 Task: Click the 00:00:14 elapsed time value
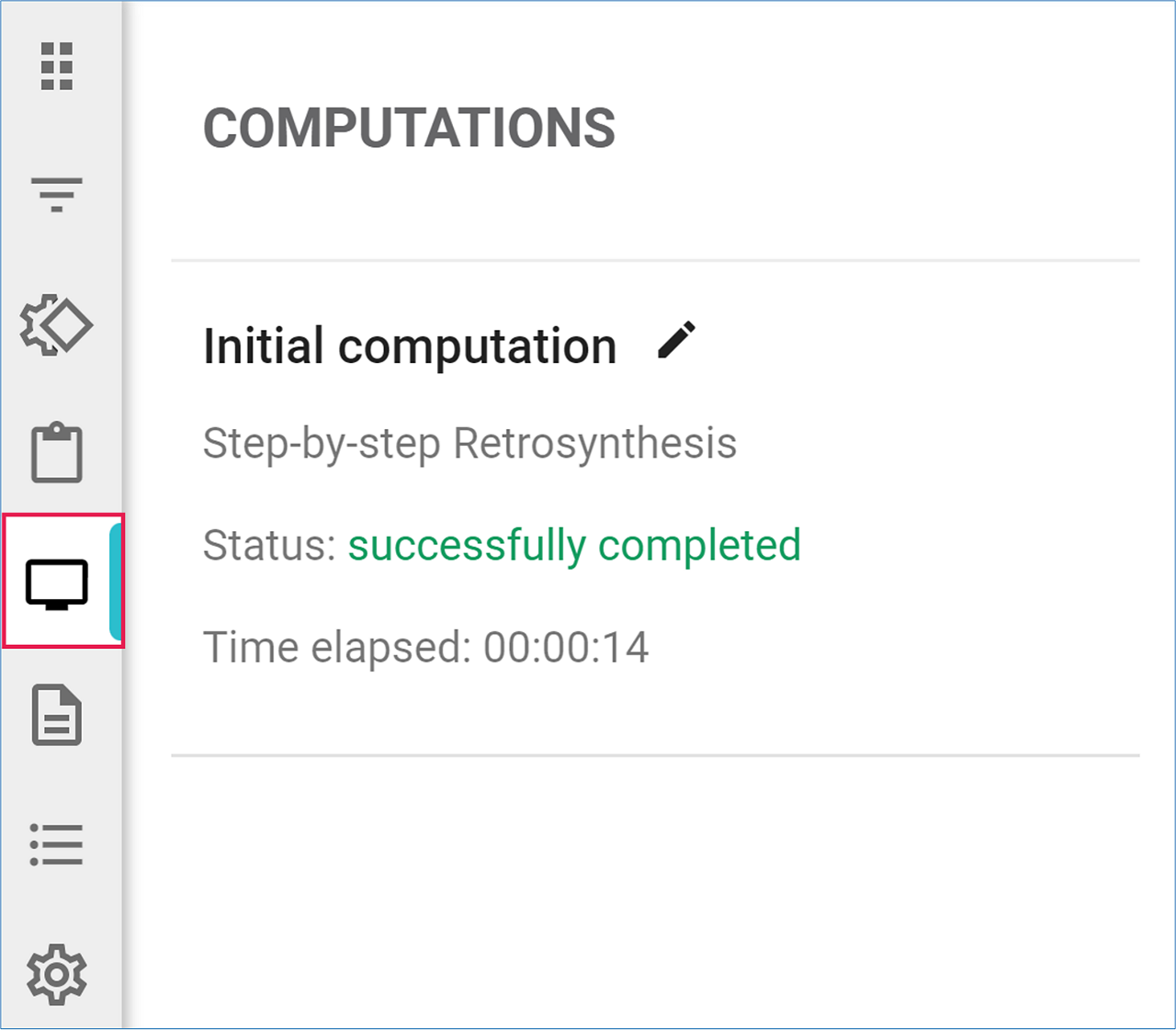[566, 648]
